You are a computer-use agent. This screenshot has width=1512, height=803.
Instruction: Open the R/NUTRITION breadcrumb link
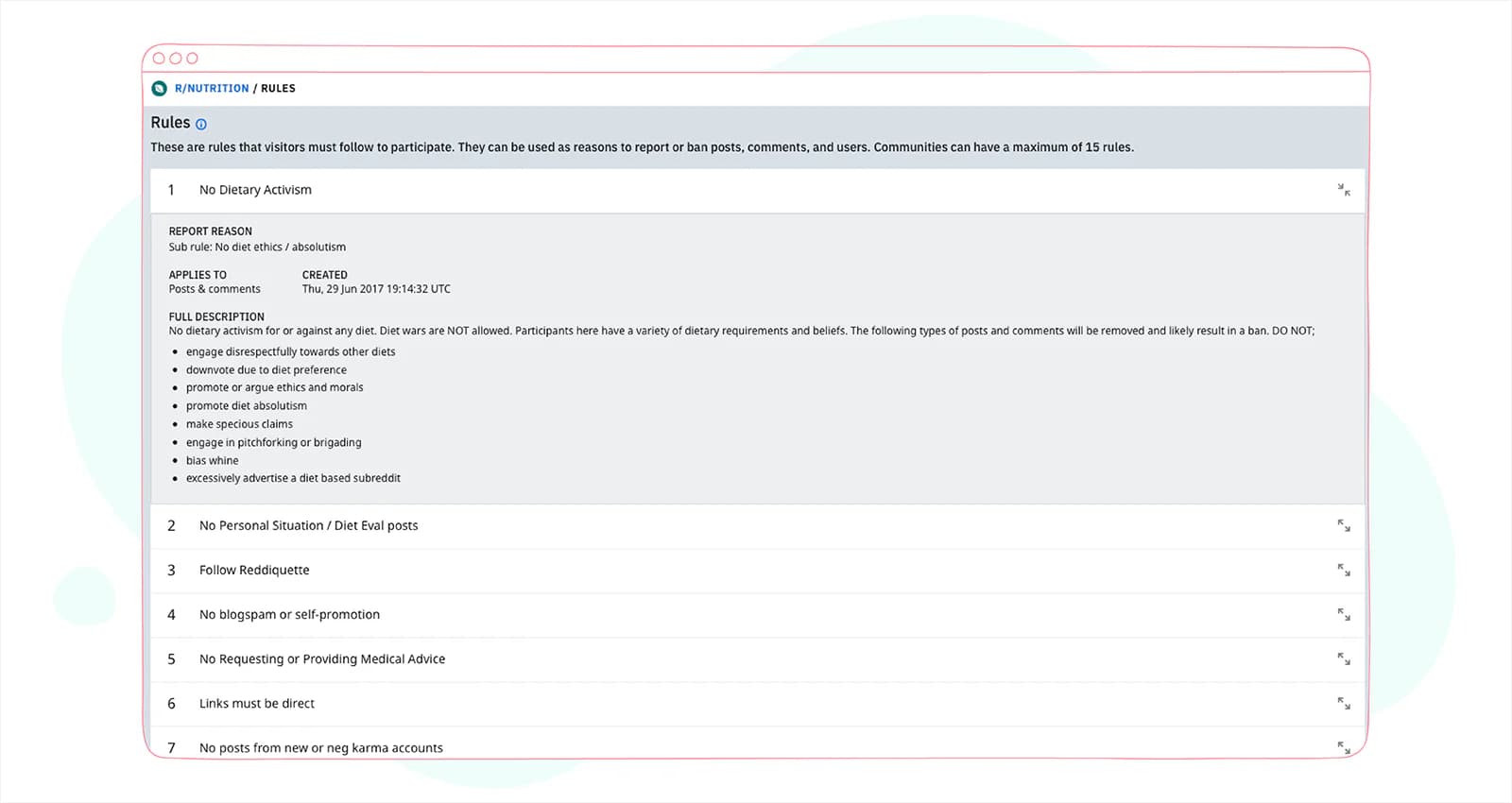pyautogui.click(x=212, y=88)
